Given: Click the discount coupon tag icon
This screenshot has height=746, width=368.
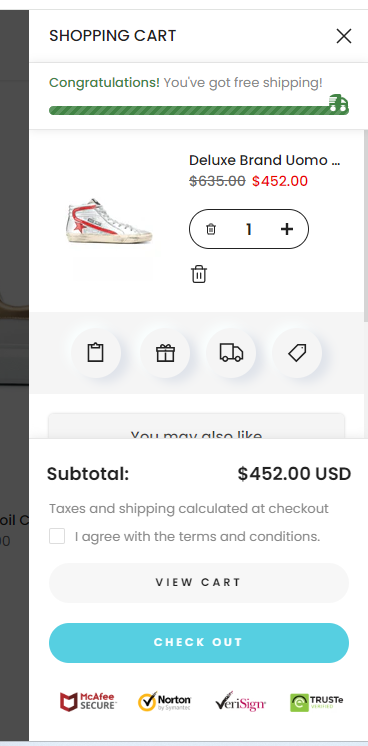Looking at the screenshot, I should point(297,353).
